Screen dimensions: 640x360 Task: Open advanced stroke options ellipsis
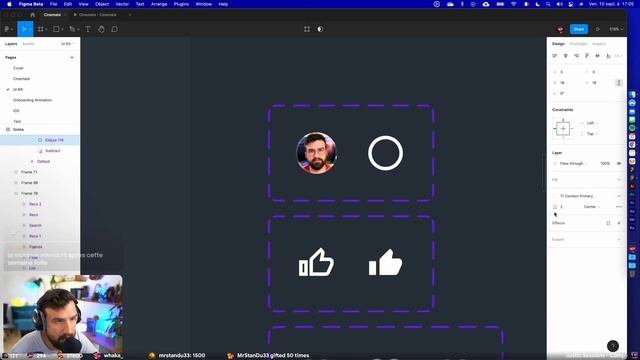tap(619, 207)
